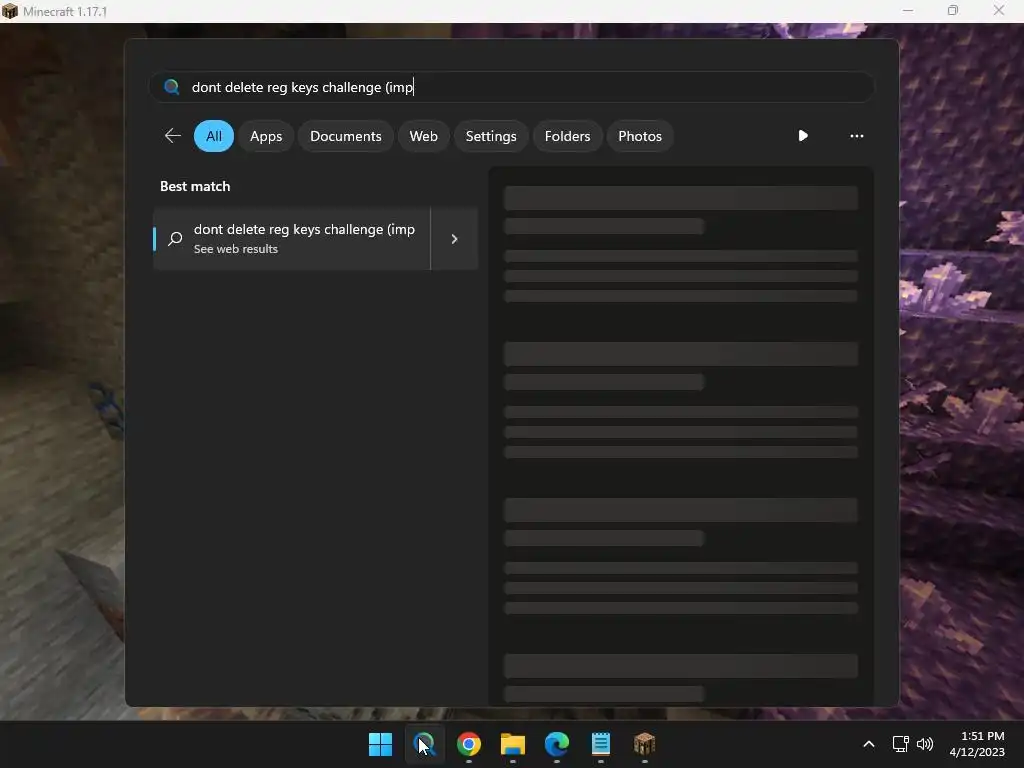Switch to the Settings filter tab
The width and height of the screenshot is (1024, 768).
(x=490, y=136)
